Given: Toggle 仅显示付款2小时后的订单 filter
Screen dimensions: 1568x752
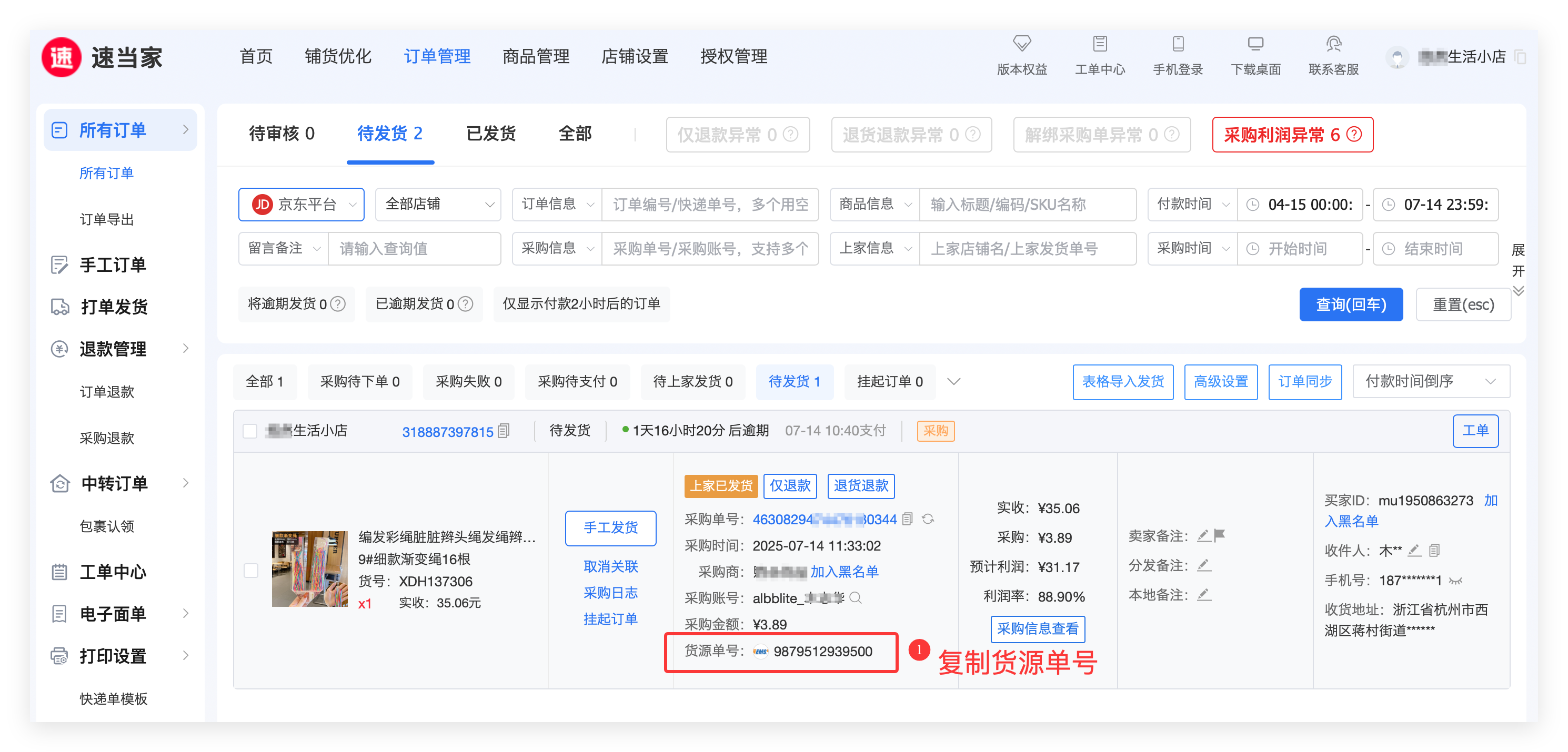Looking at the screenshot, I should [581, 303].
